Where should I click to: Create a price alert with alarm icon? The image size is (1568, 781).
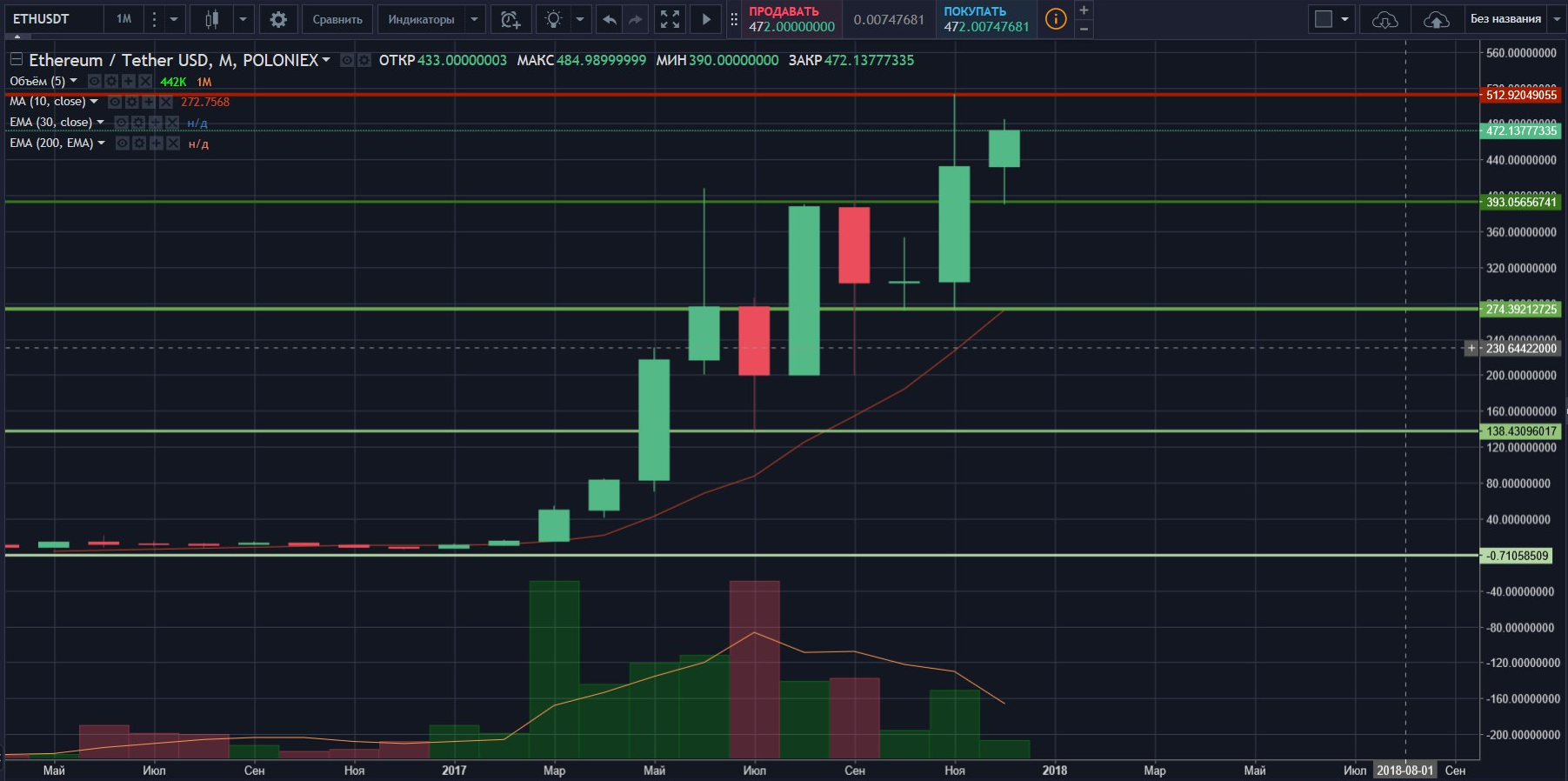click(x=510, y=19)
